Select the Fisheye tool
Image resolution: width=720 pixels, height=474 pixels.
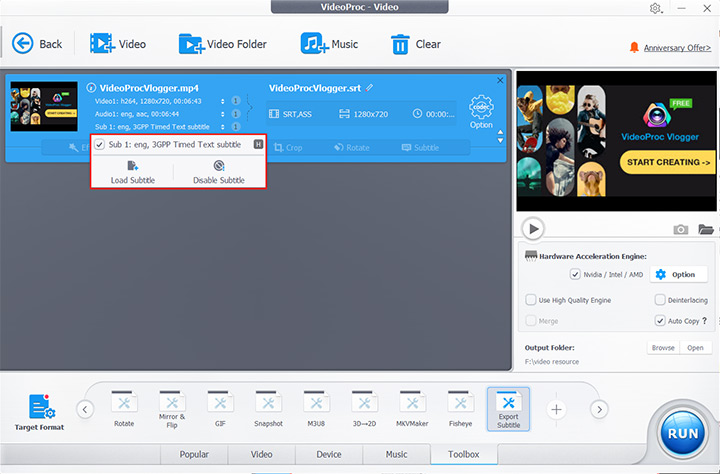460,409
